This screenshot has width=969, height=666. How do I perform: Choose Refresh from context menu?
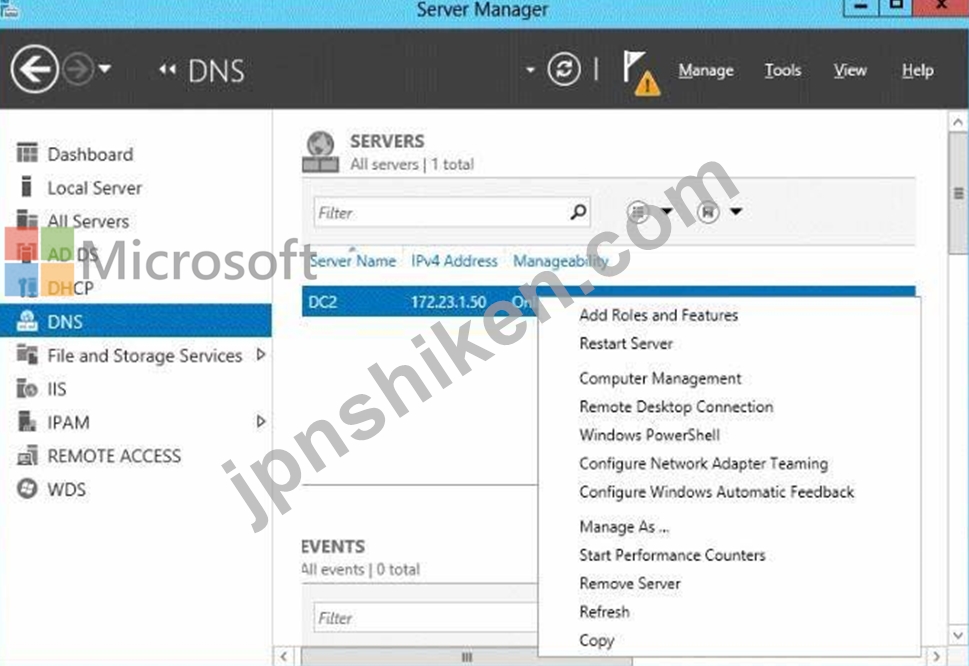click(x=604, y=612)
